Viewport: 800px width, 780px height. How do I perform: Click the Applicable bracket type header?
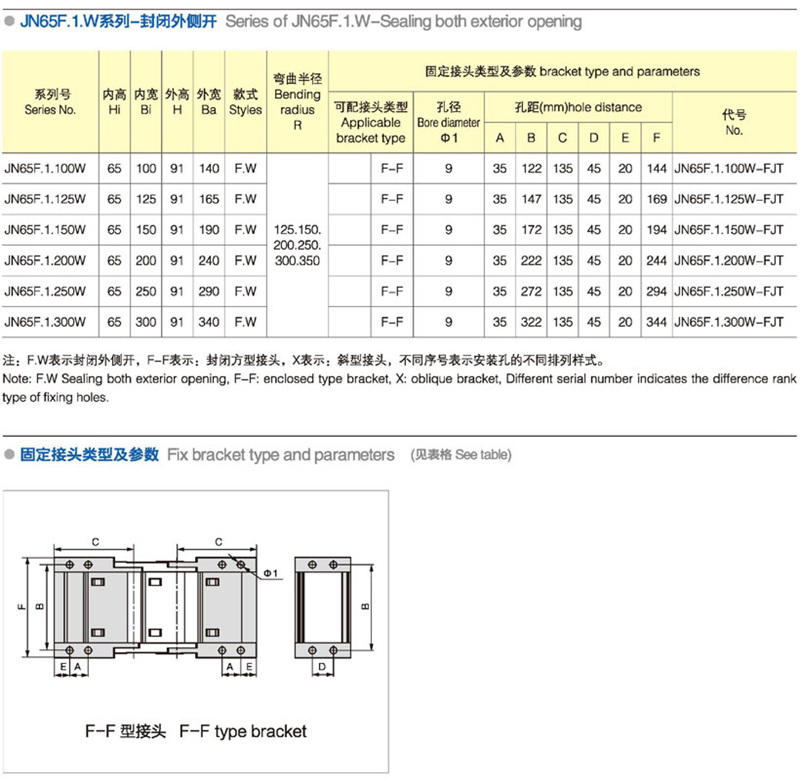pyautogui.click(x=371, y=122)
